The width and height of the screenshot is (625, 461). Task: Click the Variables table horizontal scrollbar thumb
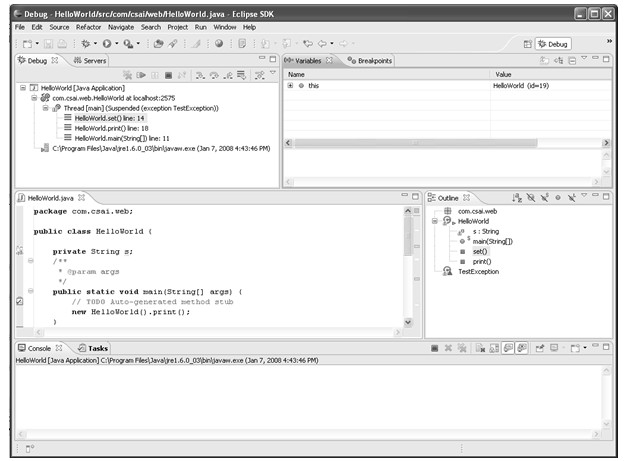pyautogui.click(x=415, y=143)
